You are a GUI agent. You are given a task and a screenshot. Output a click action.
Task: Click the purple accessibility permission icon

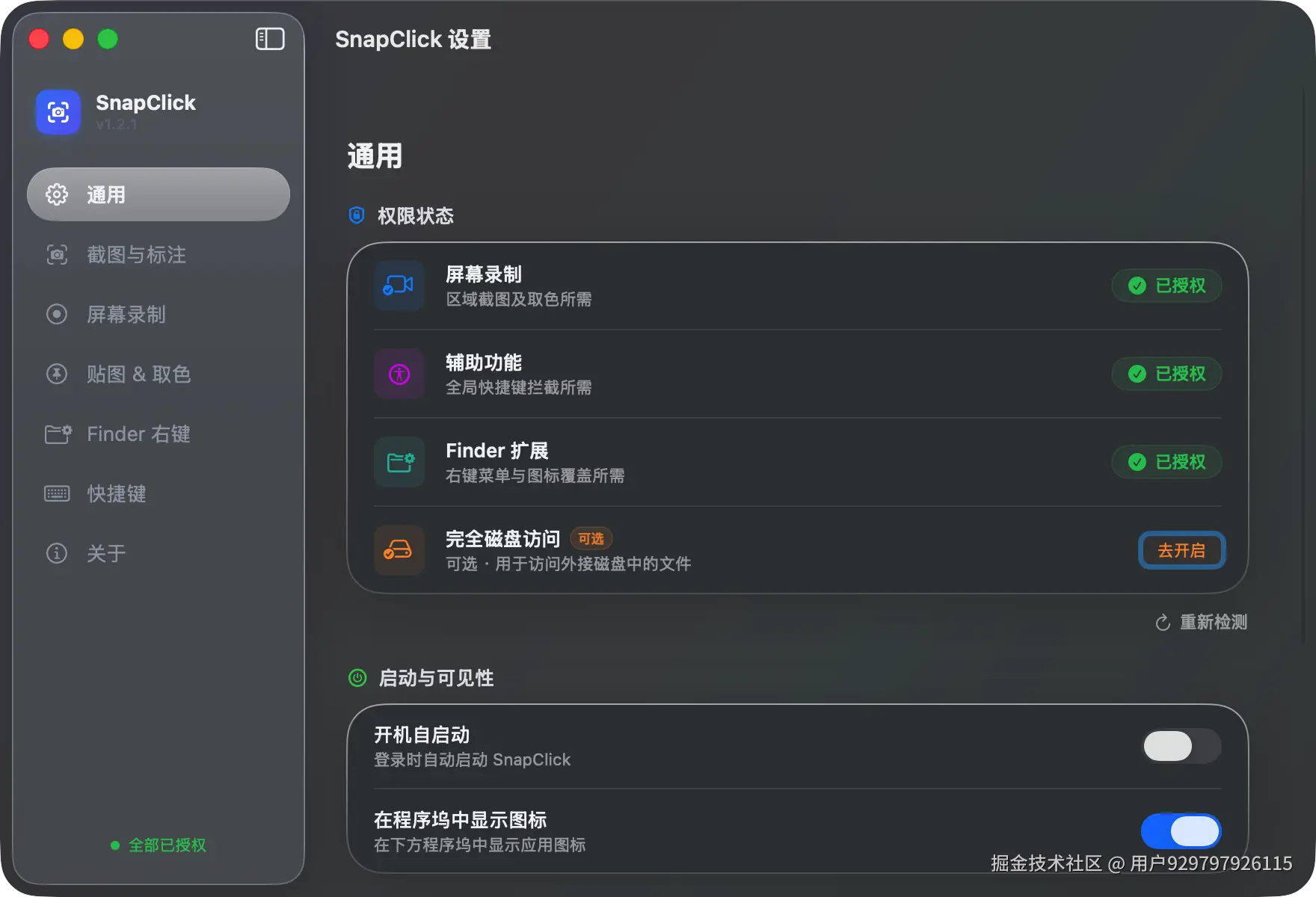pos(399,374)
